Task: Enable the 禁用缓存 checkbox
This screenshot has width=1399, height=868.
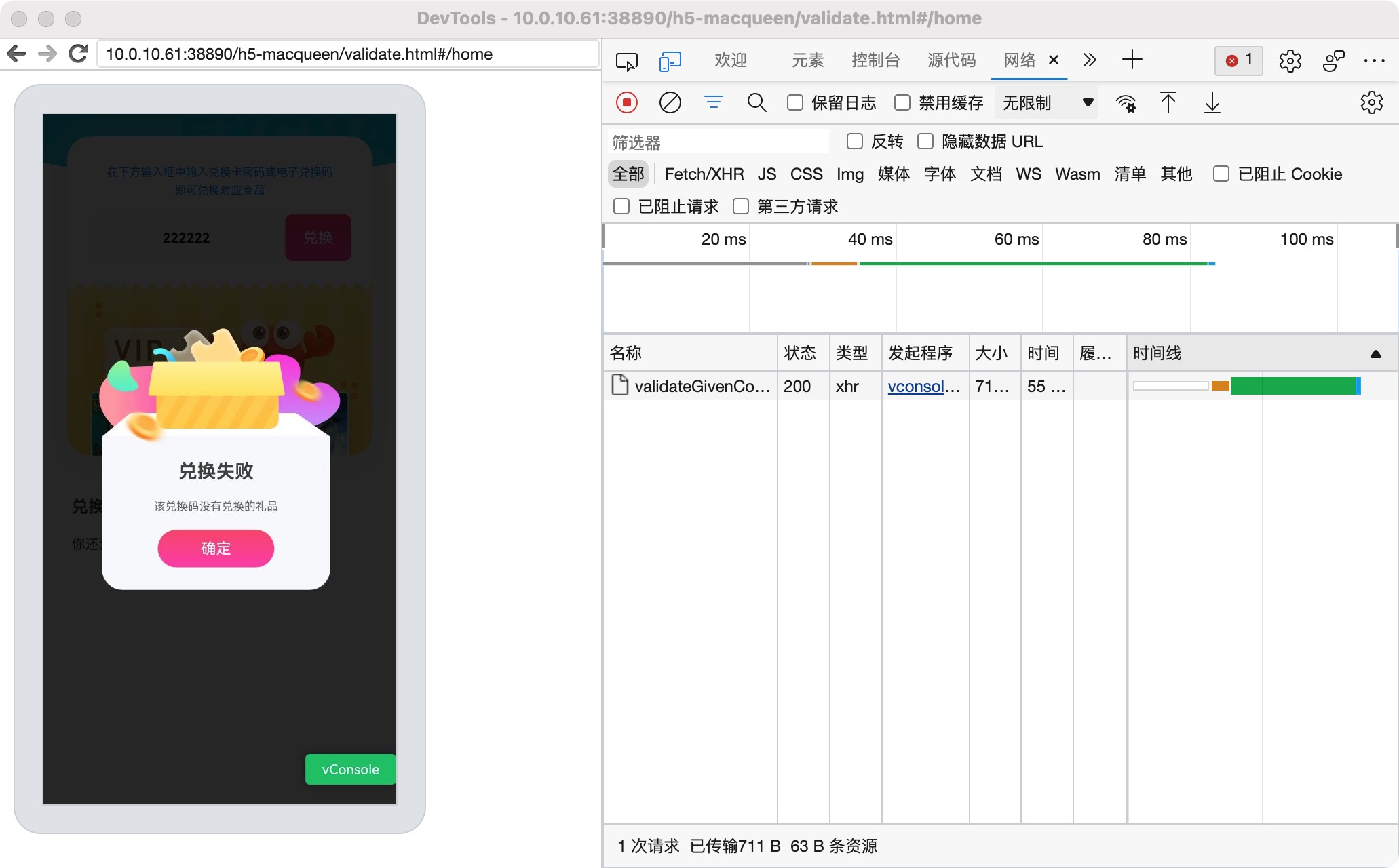Action: pos(902,103)
